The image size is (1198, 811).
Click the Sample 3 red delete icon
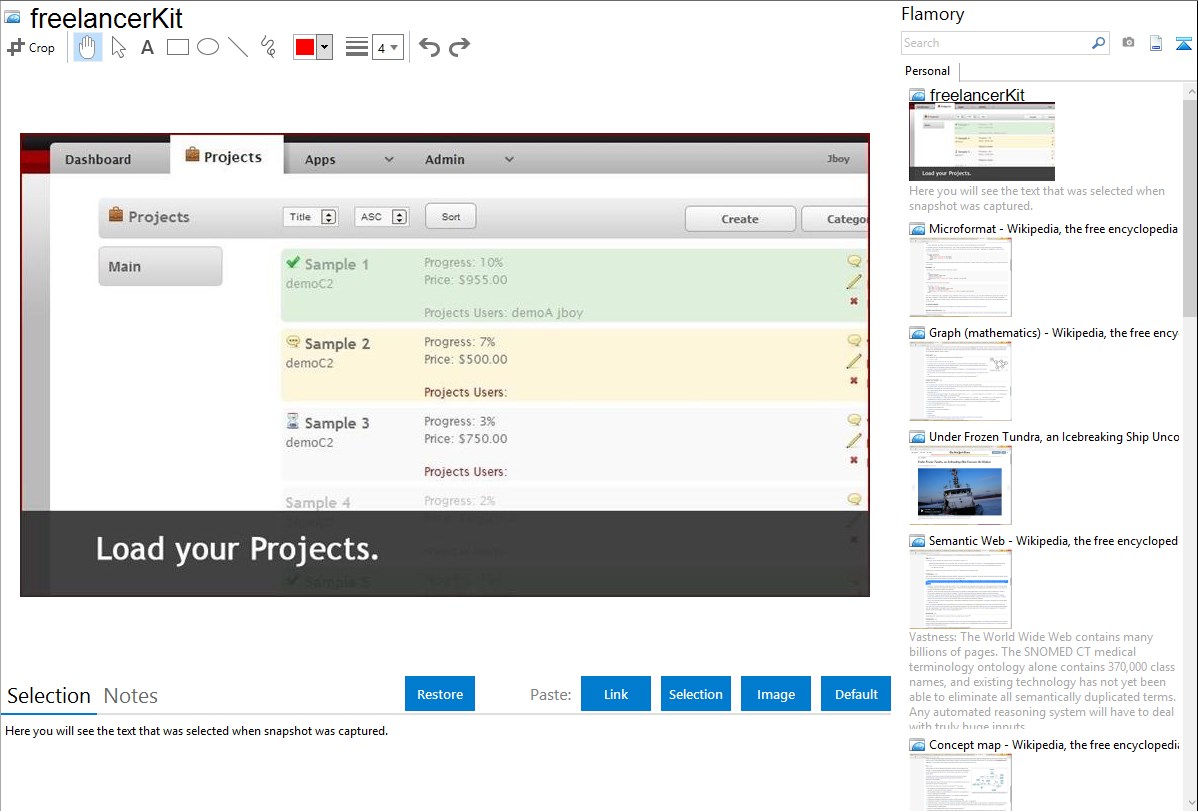854,460
